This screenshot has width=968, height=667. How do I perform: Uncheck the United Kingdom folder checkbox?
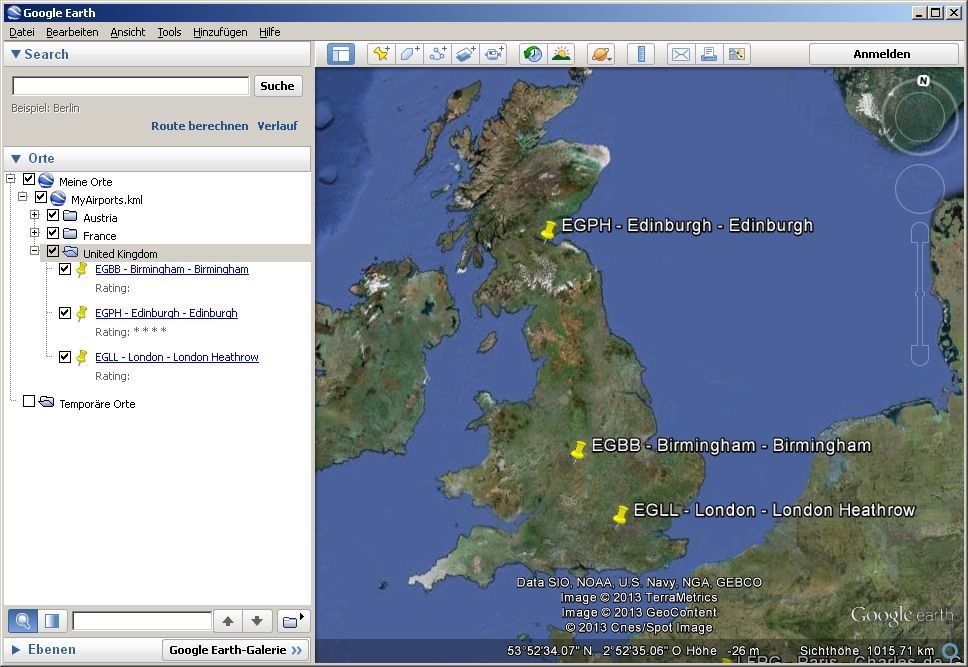click(53, 251)
